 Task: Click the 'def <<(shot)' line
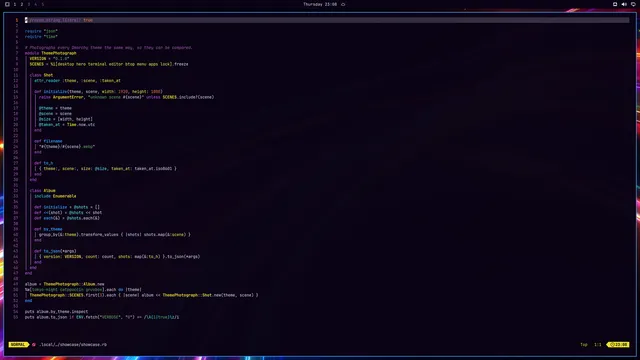tap(68, 213)
